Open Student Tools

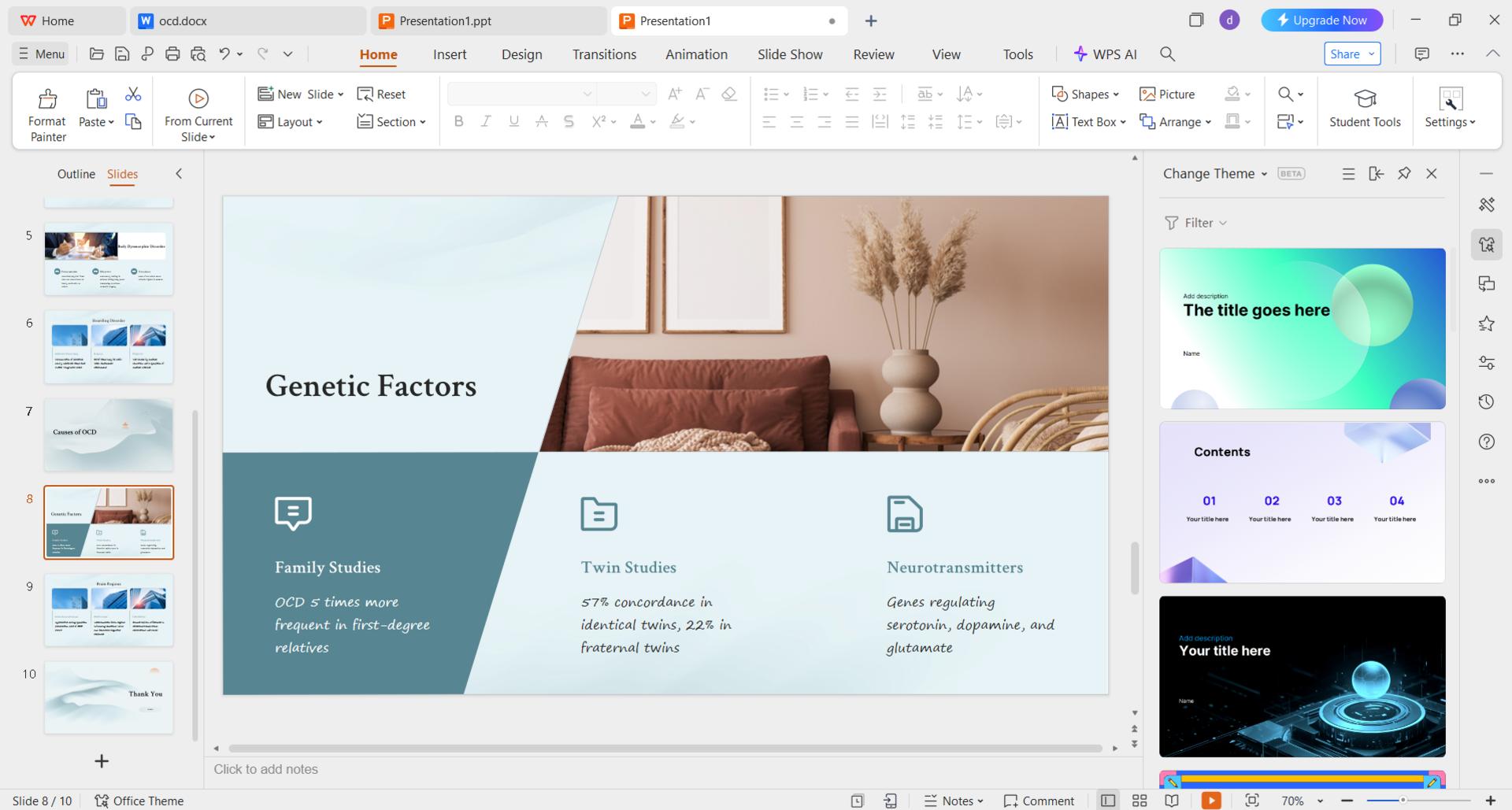[1365, 108]
